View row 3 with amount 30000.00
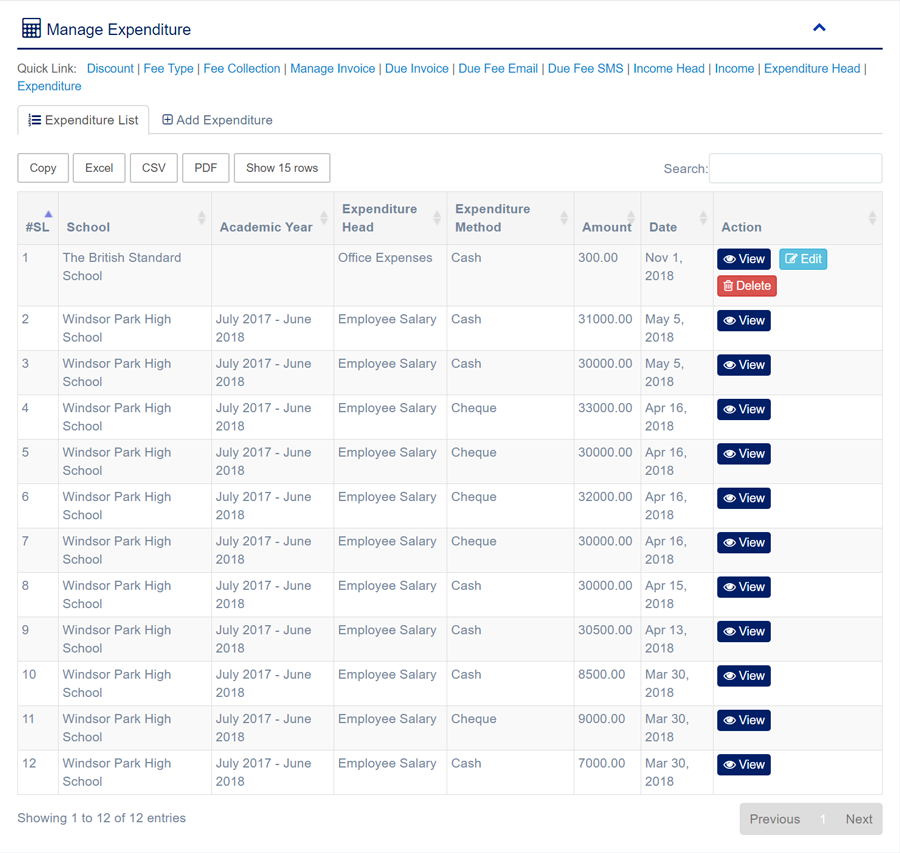 coord(744,365)
